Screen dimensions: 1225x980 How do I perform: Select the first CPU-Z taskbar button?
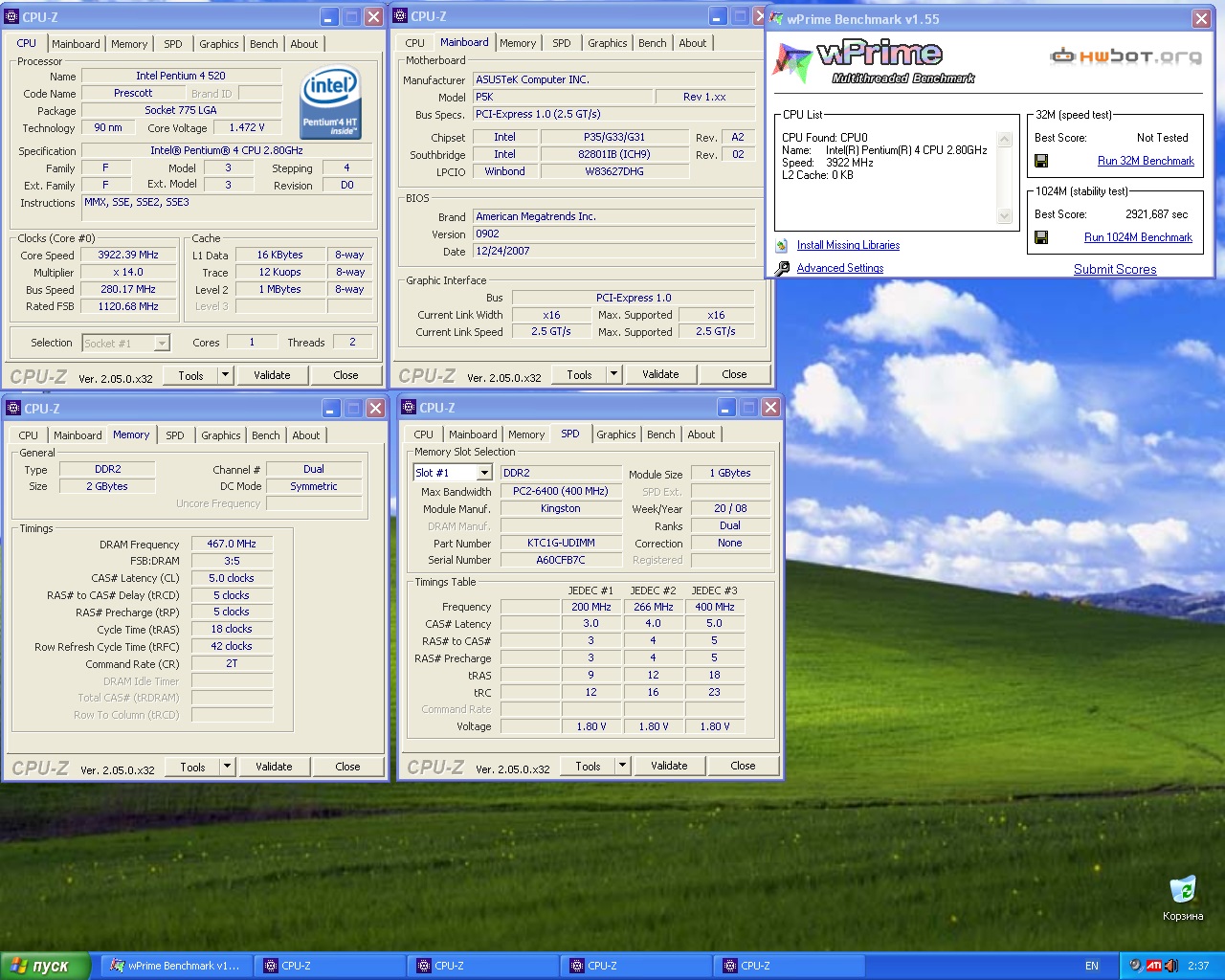coord(330,966)
